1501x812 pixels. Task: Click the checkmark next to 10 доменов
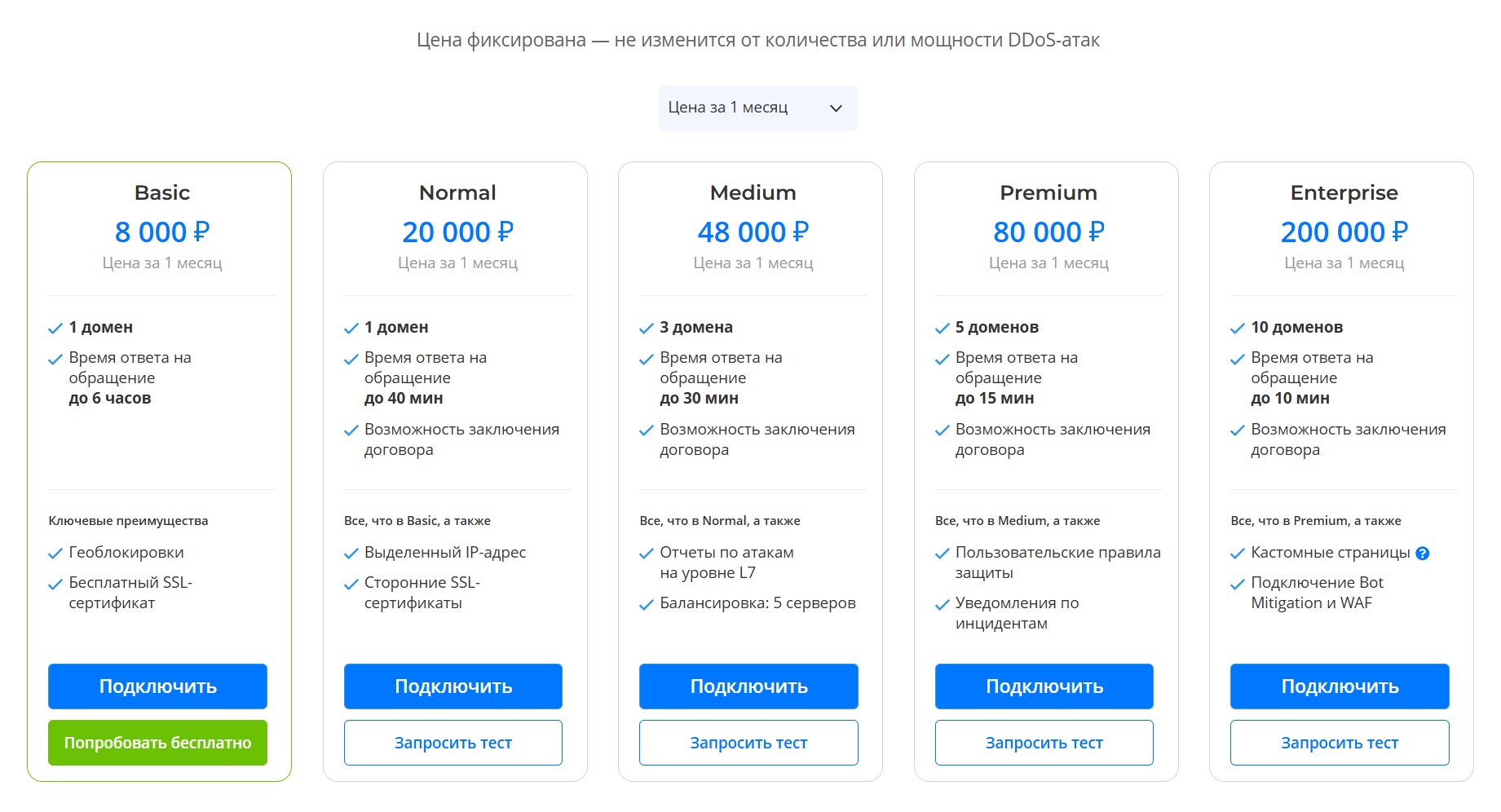click(1238, 329)
